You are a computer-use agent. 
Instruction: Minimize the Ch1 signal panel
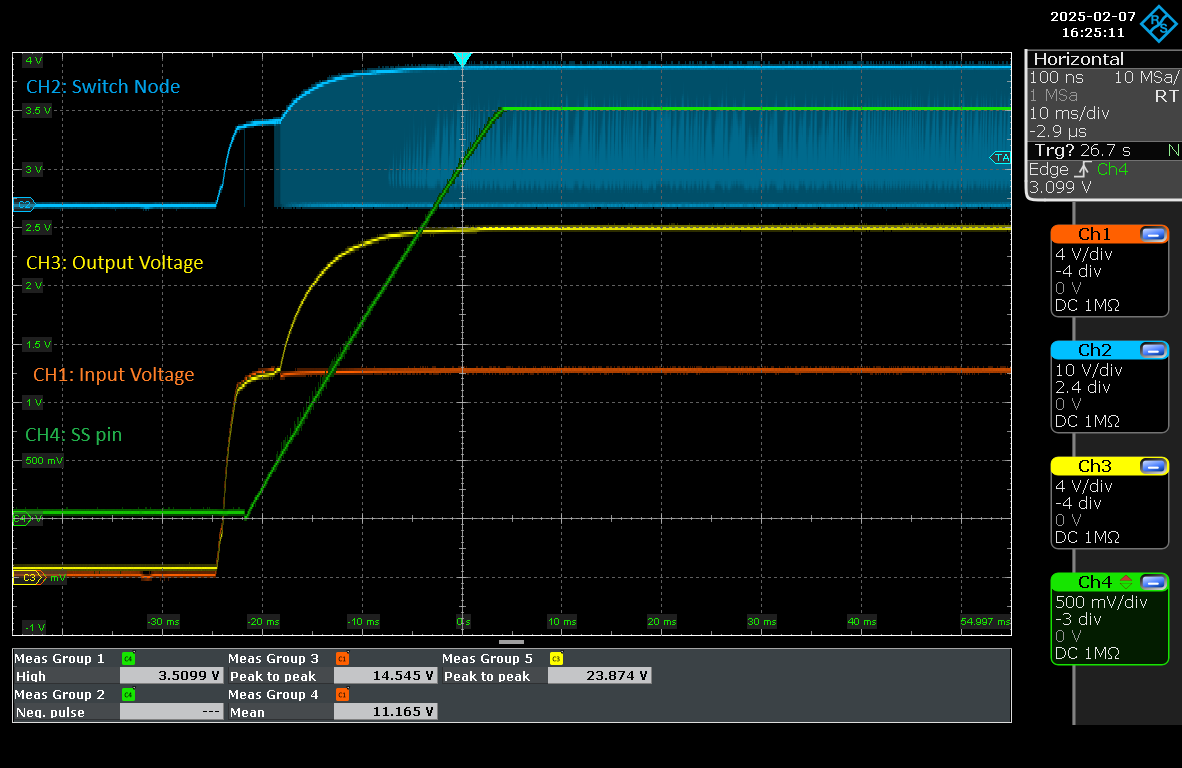coord(1153,234)
